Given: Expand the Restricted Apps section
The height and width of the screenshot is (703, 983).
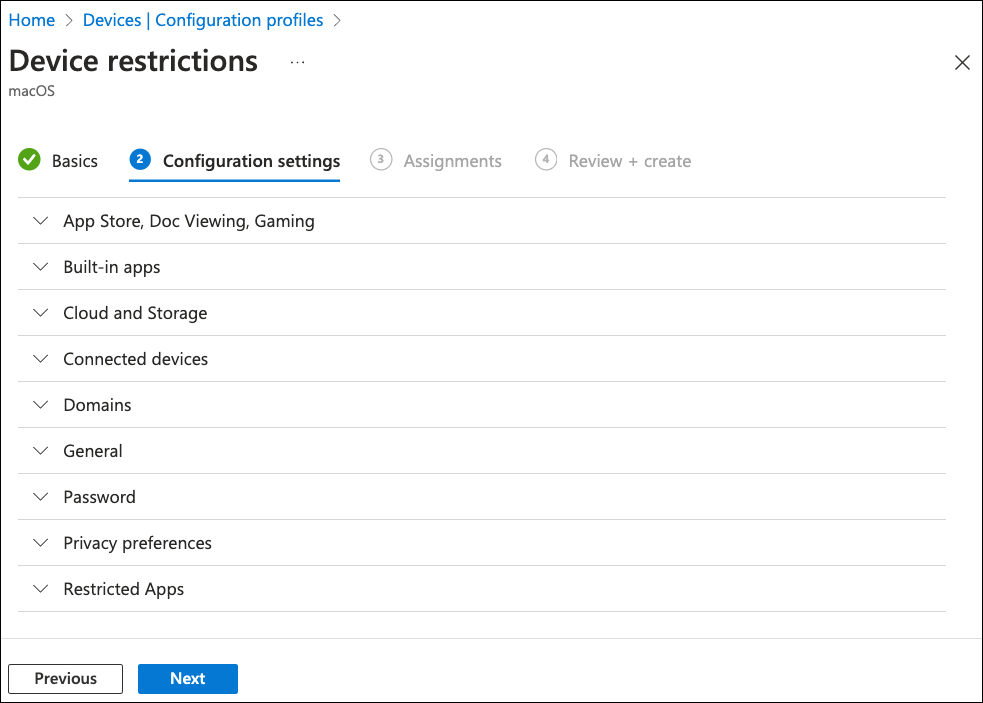Looking at the screenshot, I should pos(123,589).
